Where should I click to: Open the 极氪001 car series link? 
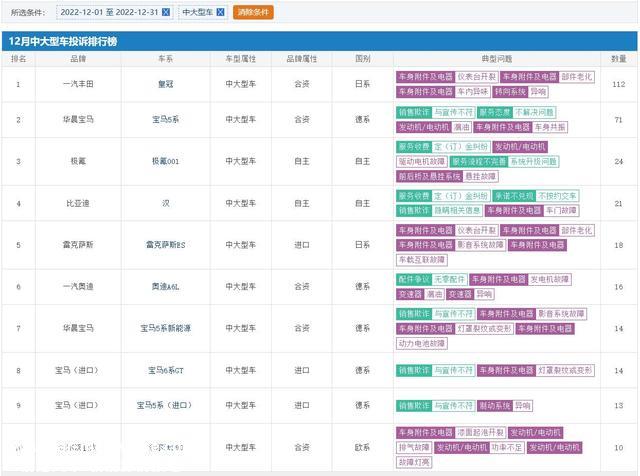tap(165, 161)
